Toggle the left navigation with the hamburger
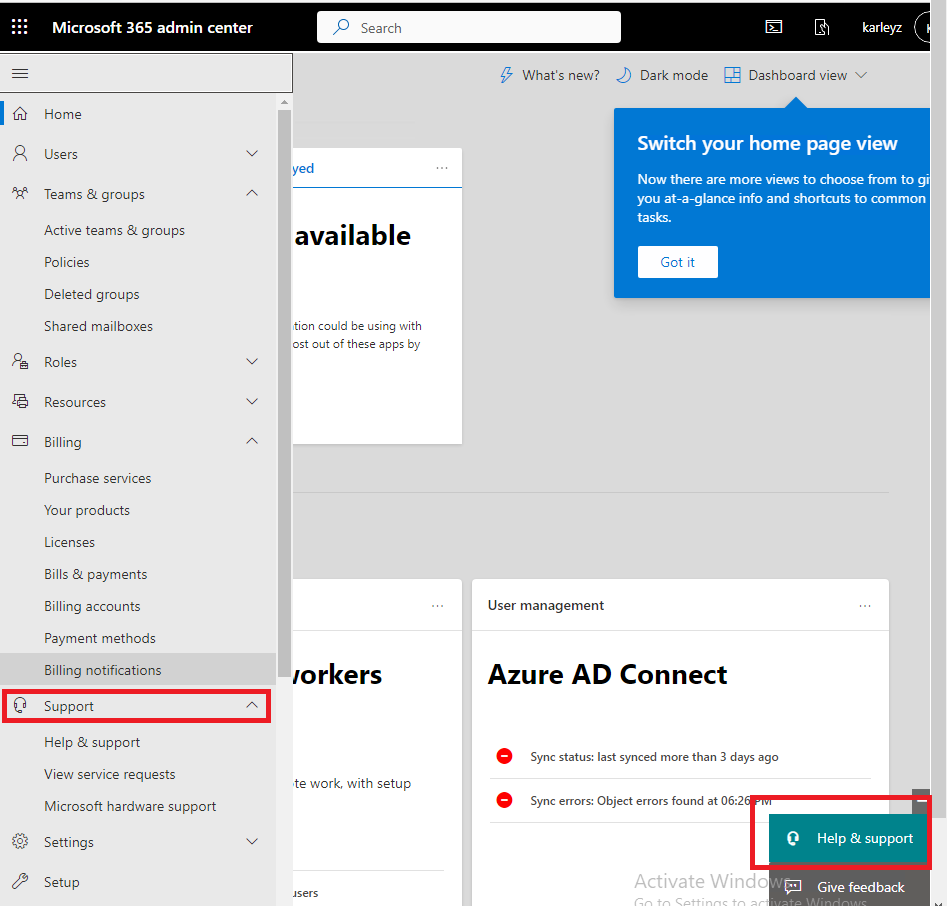The height and width of the screenshot is (906, 947). (x=20, y=72)
